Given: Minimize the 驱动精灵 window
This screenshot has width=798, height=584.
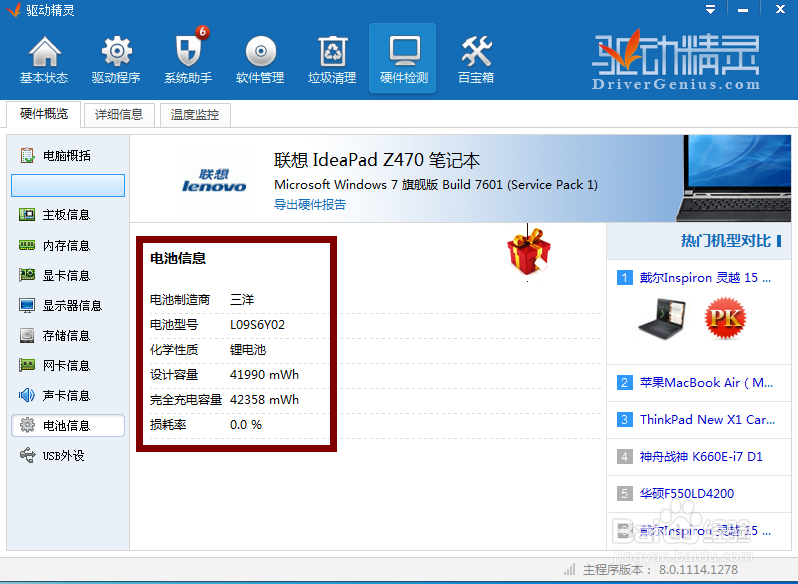Looking at the screenshot, I should tap(743, 9).
